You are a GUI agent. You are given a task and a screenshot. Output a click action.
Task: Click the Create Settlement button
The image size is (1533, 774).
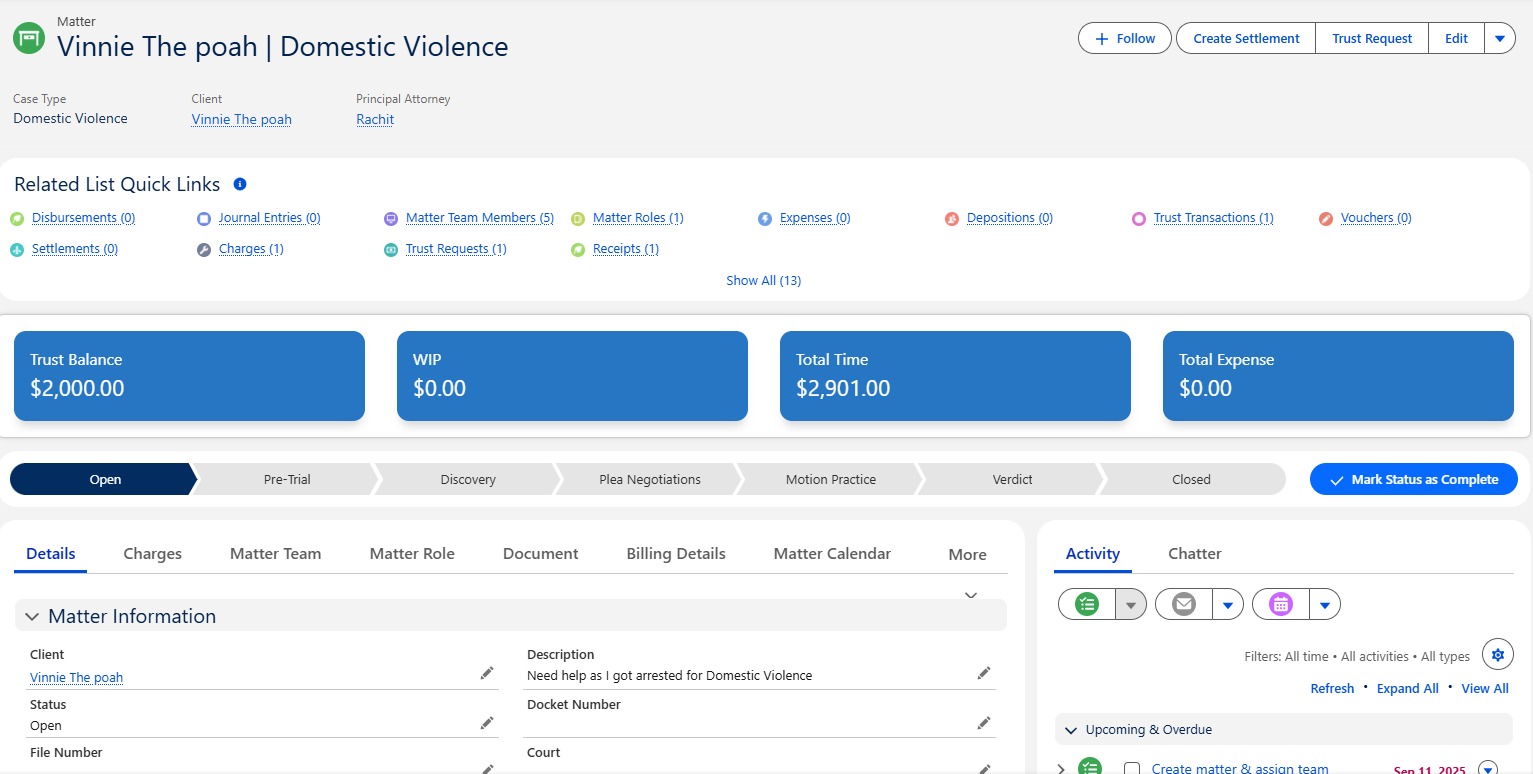1246,39
